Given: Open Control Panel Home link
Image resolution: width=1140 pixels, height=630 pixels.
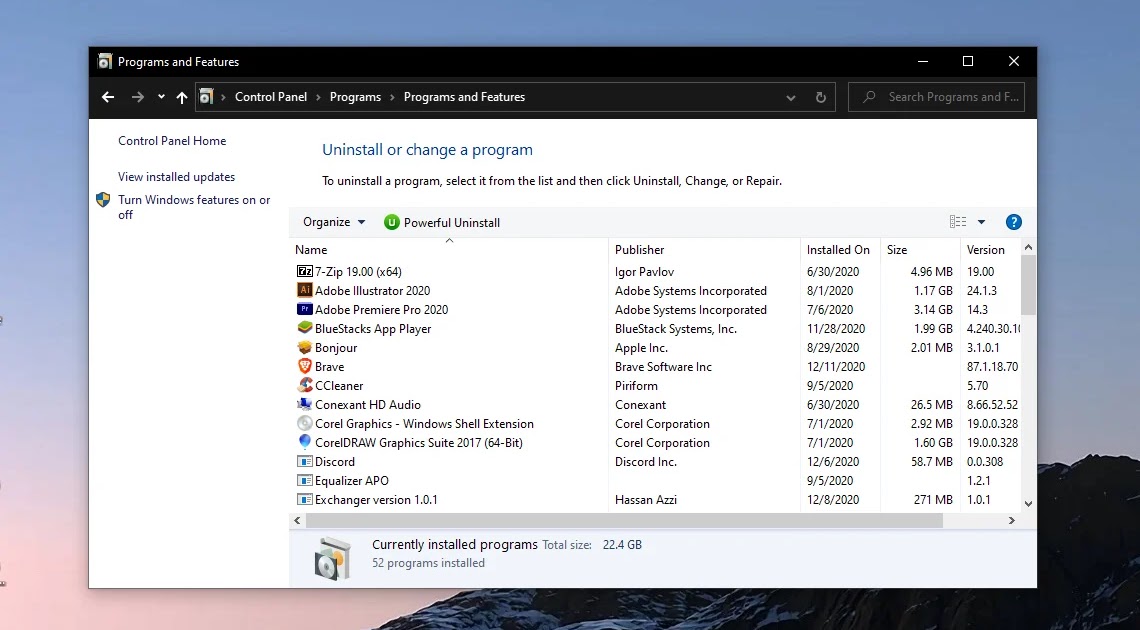Looking at the screenshot, I should click(x=172, y=141).
